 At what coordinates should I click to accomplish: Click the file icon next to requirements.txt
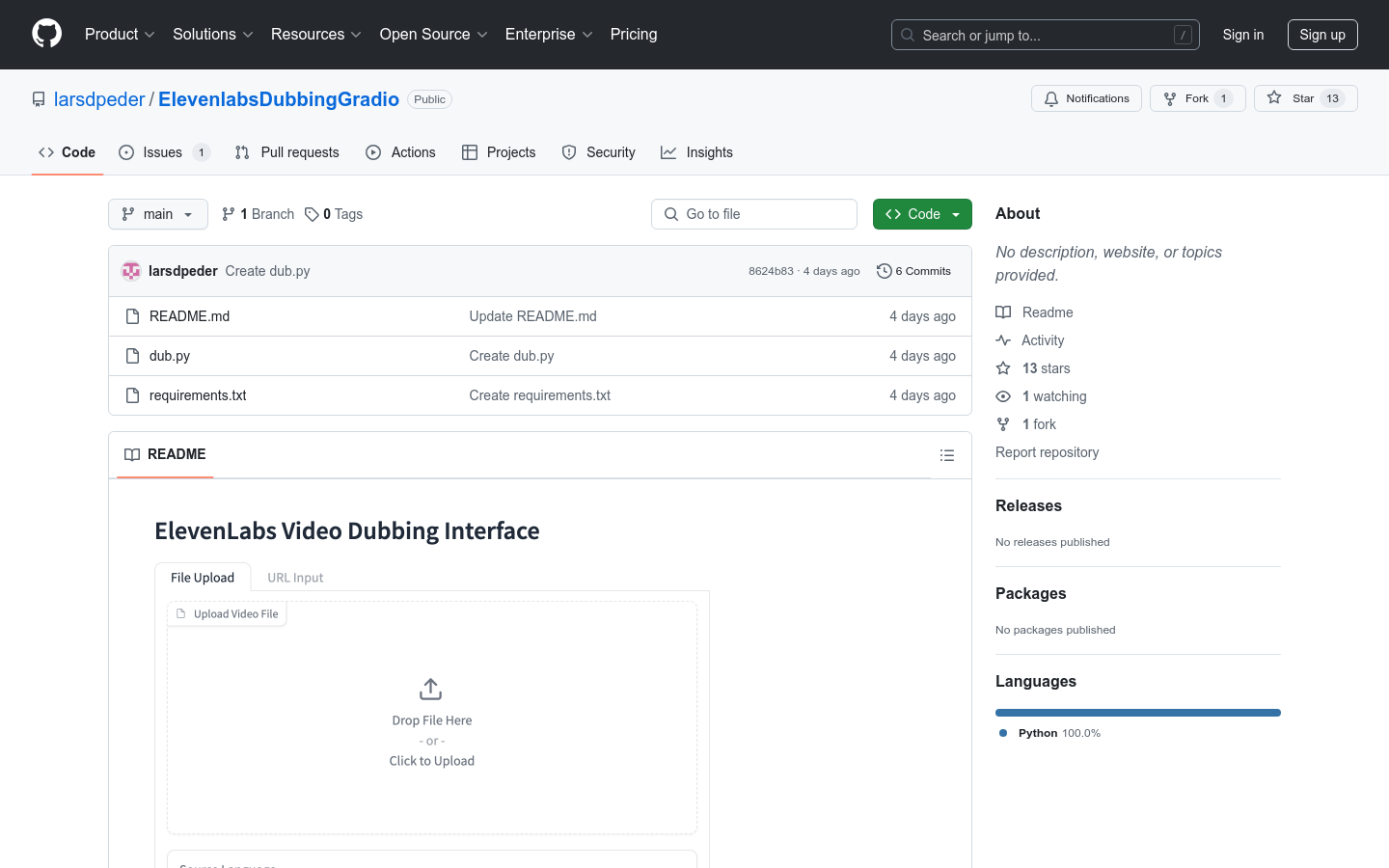[133, 395]
